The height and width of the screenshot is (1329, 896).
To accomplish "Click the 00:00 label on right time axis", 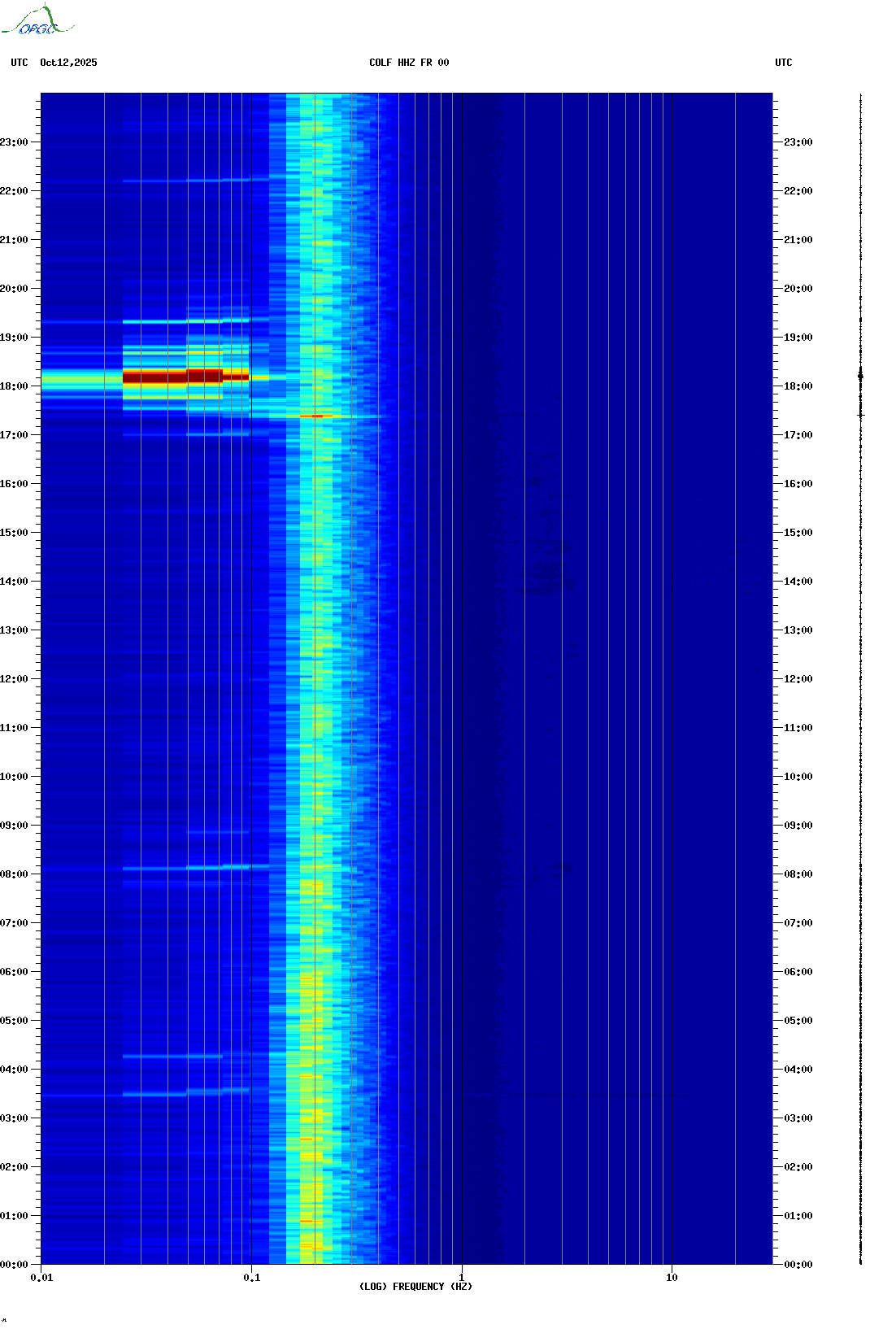I will click(x=798, y=1265).
